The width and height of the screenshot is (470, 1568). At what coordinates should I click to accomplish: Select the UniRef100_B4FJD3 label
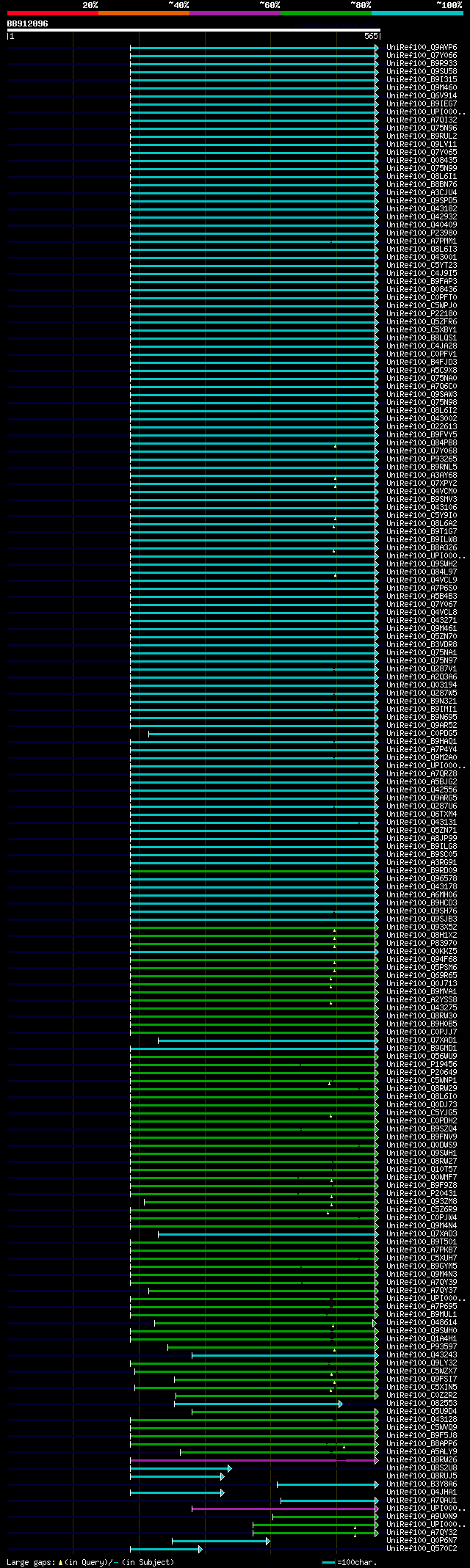[x=422, y=362]
